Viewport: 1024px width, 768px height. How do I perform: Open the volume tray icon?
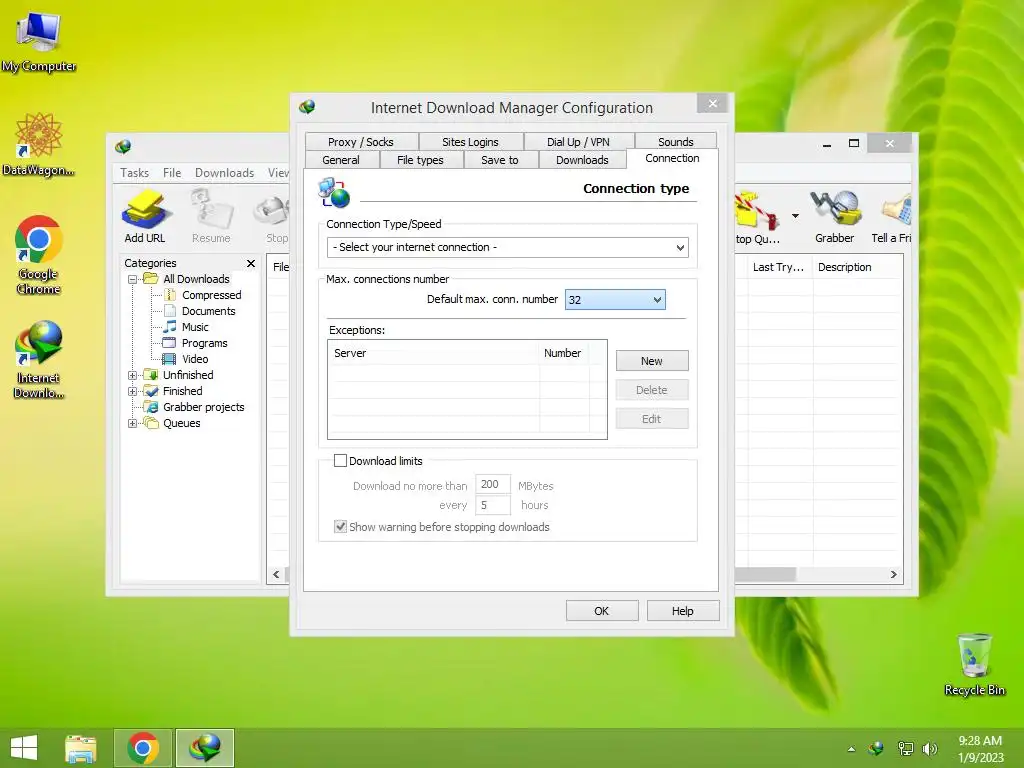coord(930,749)
